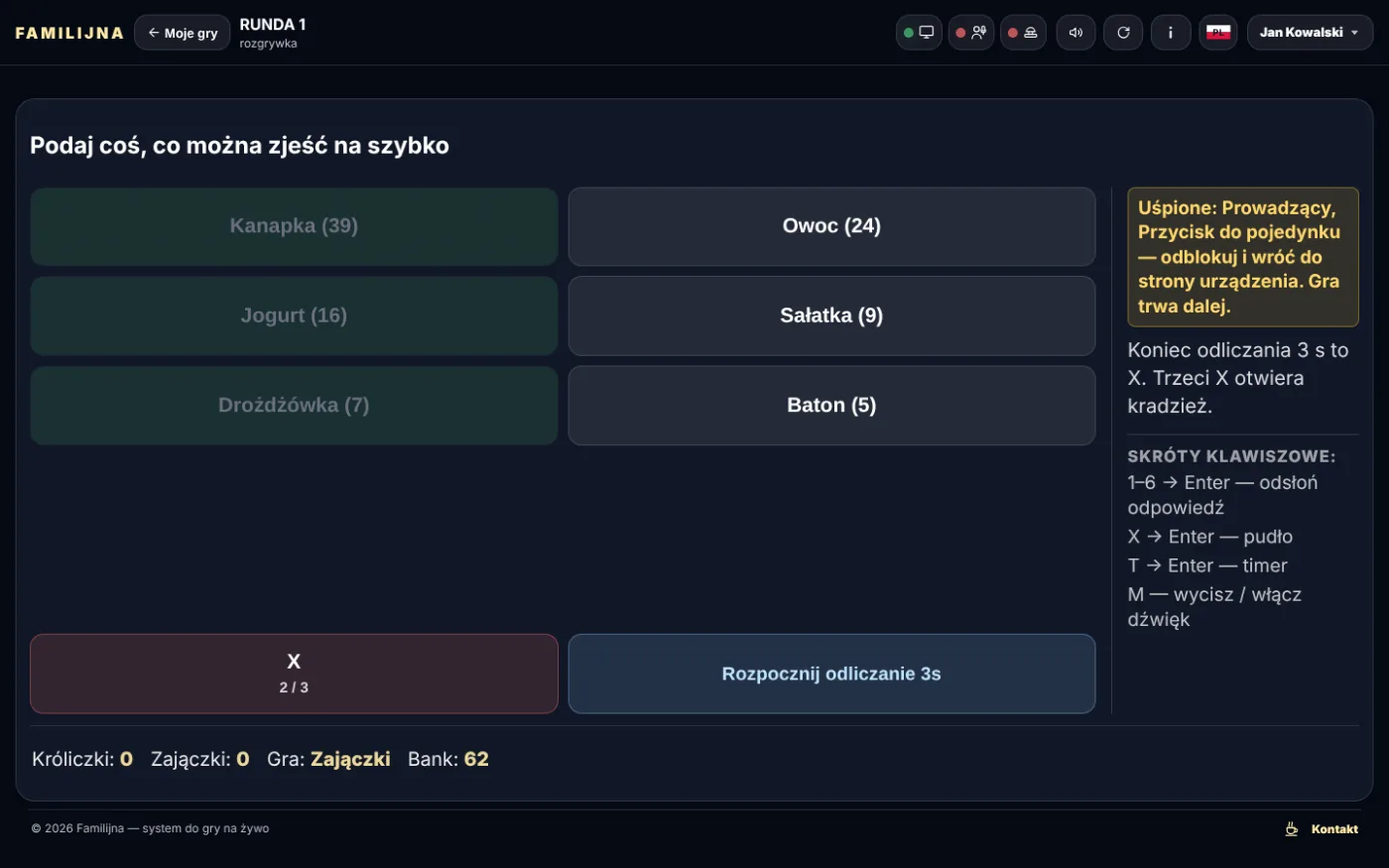Open the host (Prowadzący) device status

coord(971,33)
